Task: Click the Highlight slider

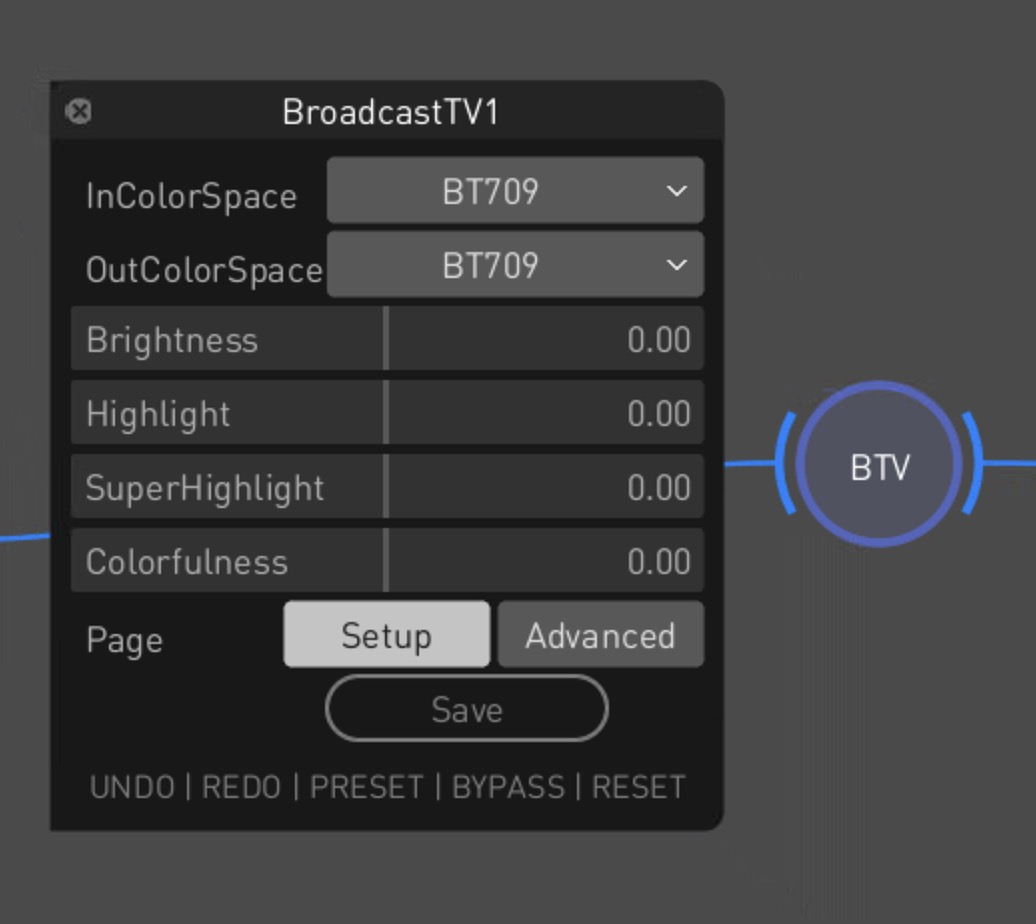Action: tap(387, 413)
